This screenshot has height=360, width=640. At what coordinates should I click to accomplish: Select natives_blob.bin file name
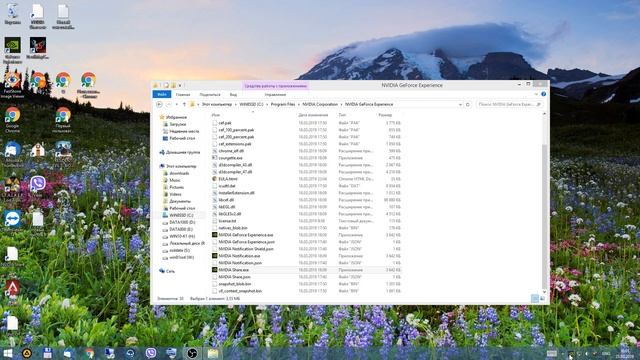coord(233,228)
